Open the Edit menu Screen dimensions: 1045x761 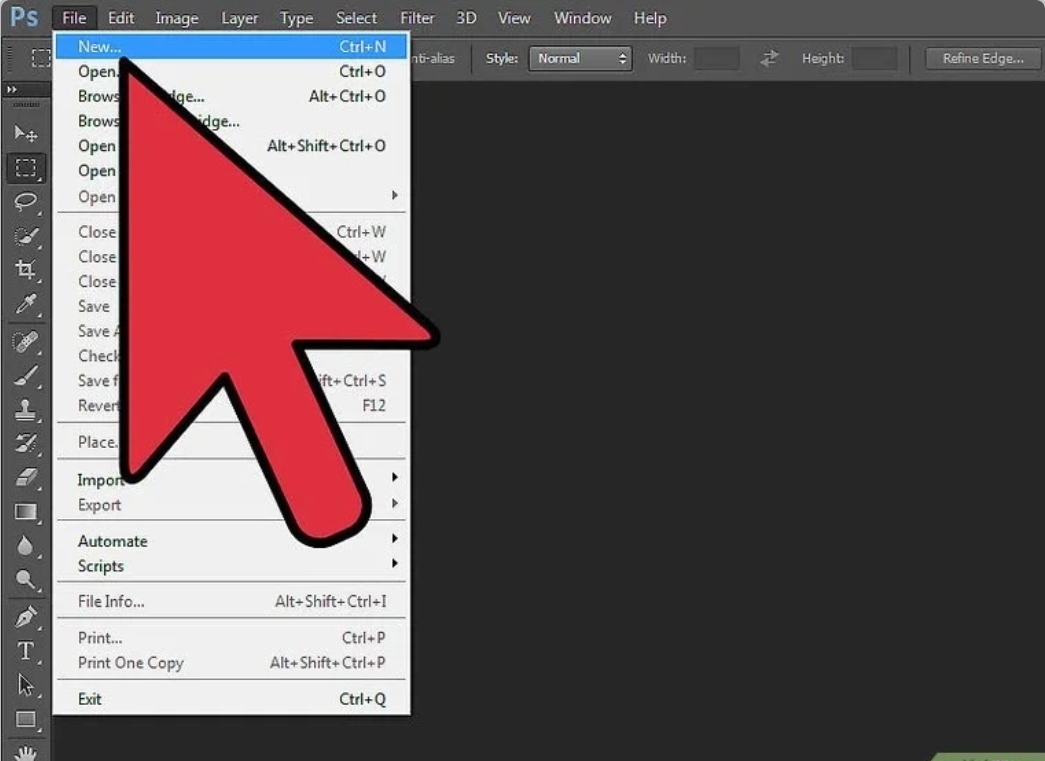click(121, 18)
